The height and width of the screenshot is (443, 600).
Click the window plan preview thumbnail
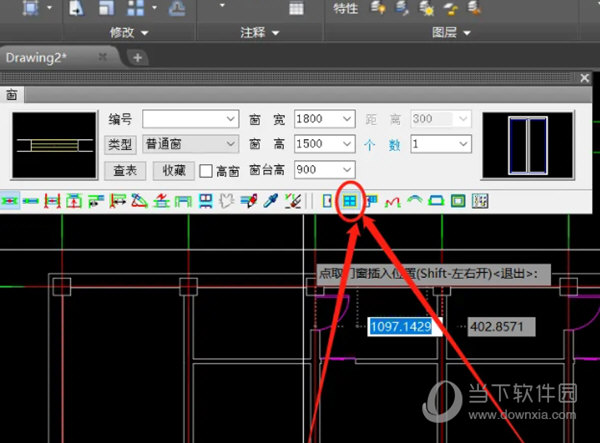[x=54, y=145]
